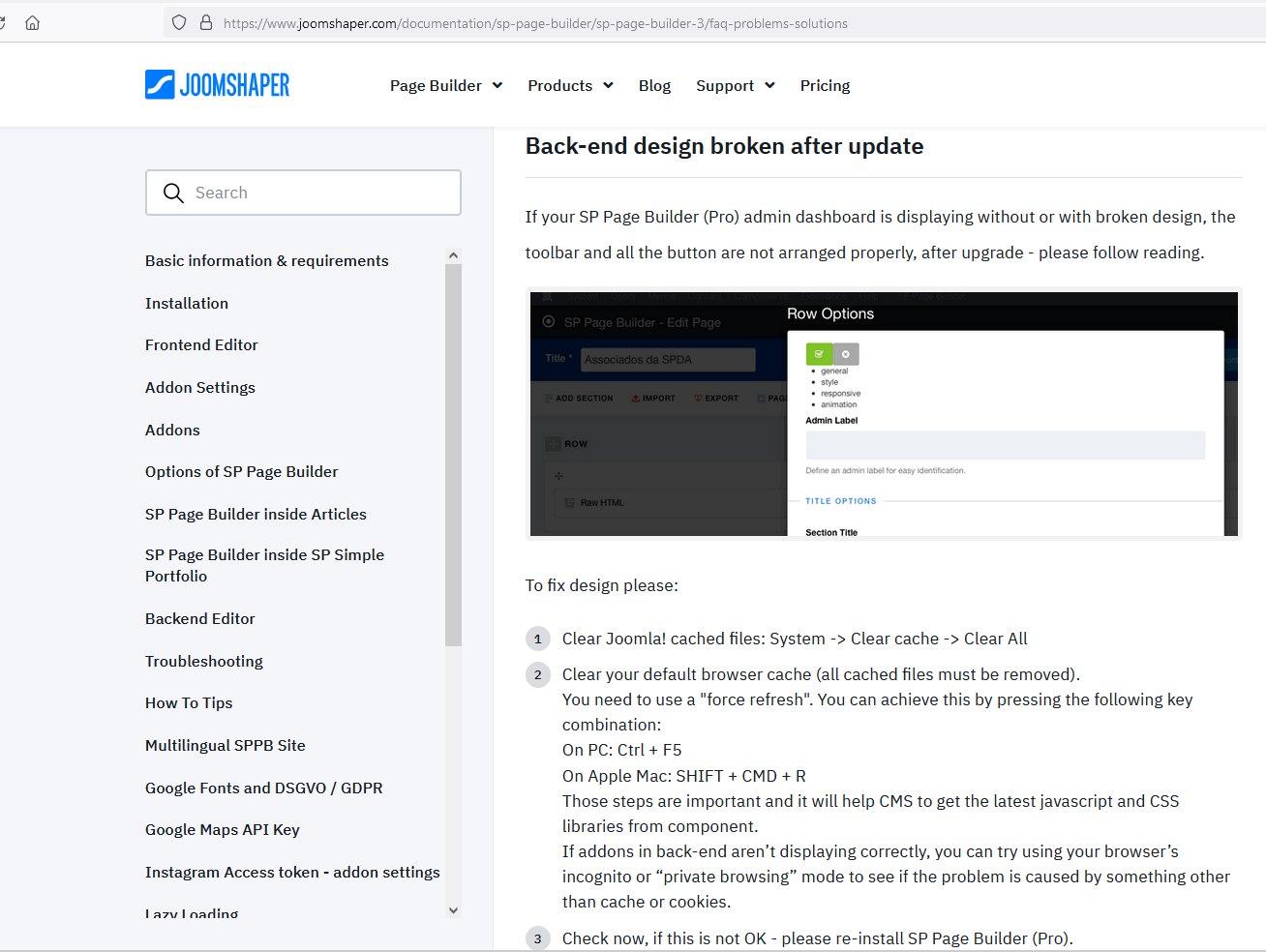Image resolution: width=1266 pixels, height=952 pixels.
Task: Select Google Maps API Key in sidebar
Action: (x=223, y=829)
